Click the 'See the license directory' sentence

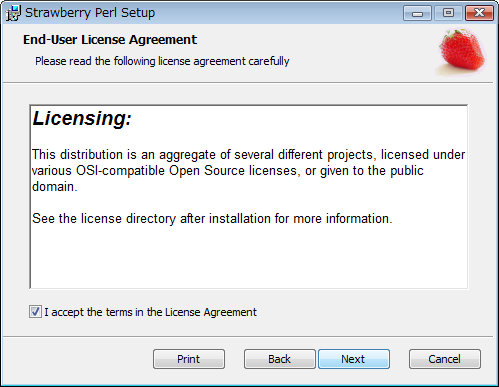point(212,219)
